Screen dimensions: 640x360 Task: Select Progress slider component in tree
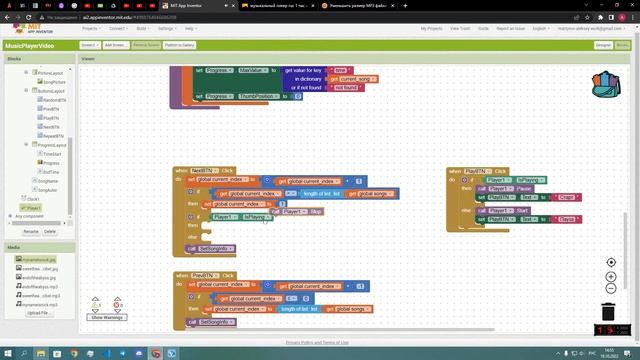tap(51, 163)
